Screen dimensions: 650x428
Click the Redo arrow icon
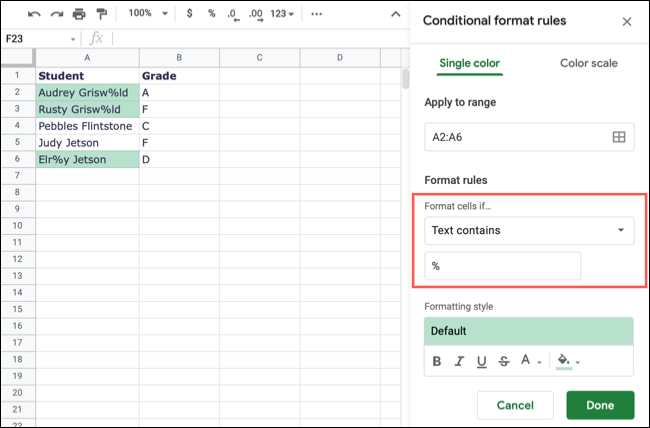(x=56, y=14)
